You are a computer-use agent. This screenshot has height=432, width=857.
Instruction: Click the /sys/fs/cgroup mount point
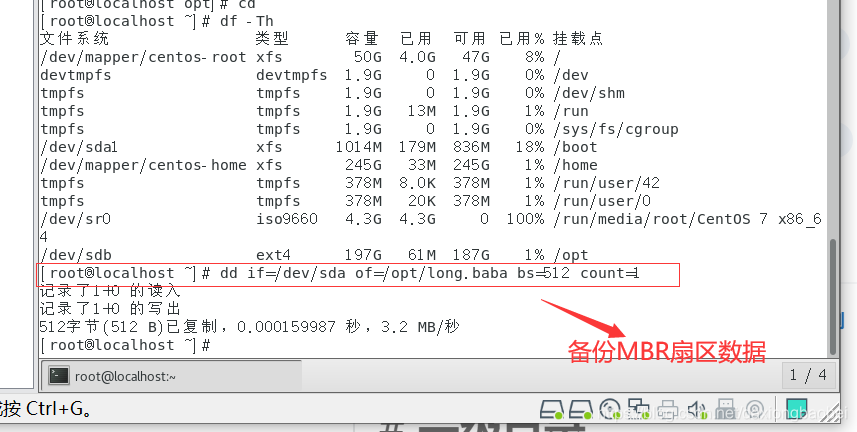click(x=616, y=129)
